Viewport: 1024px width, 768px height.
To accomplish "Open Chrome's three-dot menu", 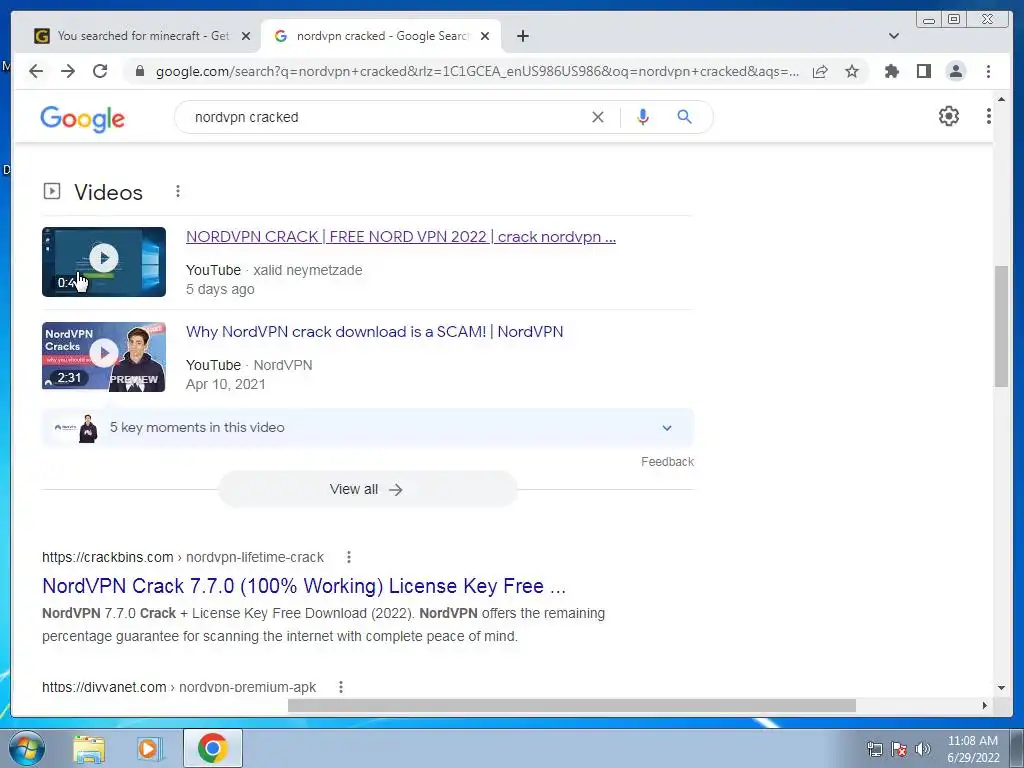I will tap(988, 71).
